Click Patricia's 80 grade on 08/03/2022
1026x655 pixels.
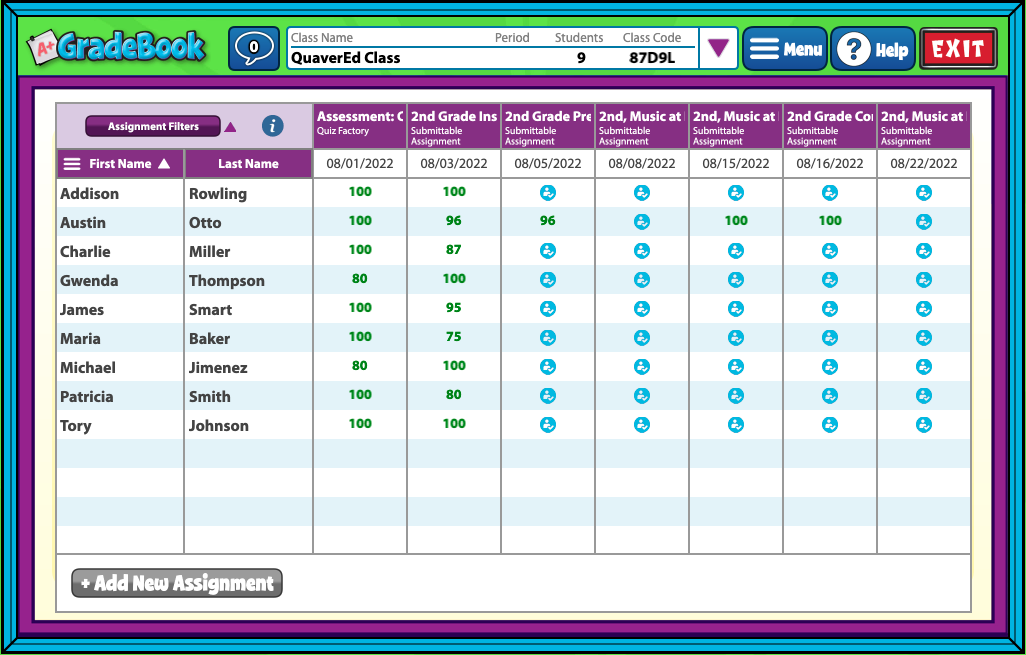click(x=453, y=395)
